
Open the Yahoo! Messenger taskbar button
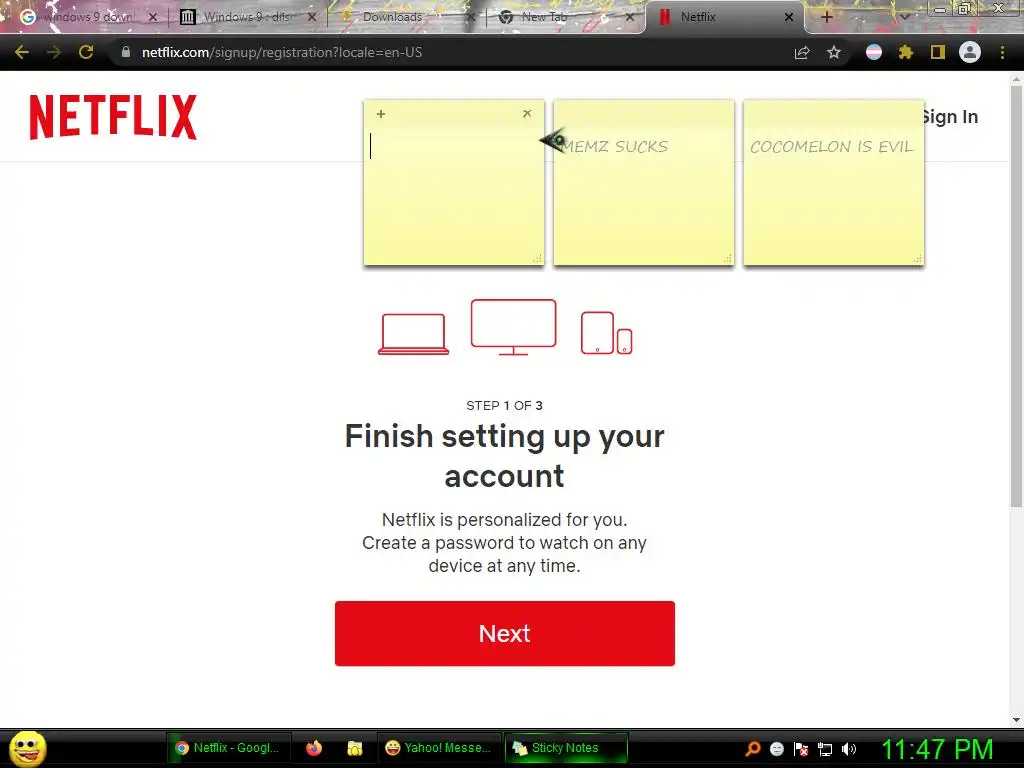(439, 748)
